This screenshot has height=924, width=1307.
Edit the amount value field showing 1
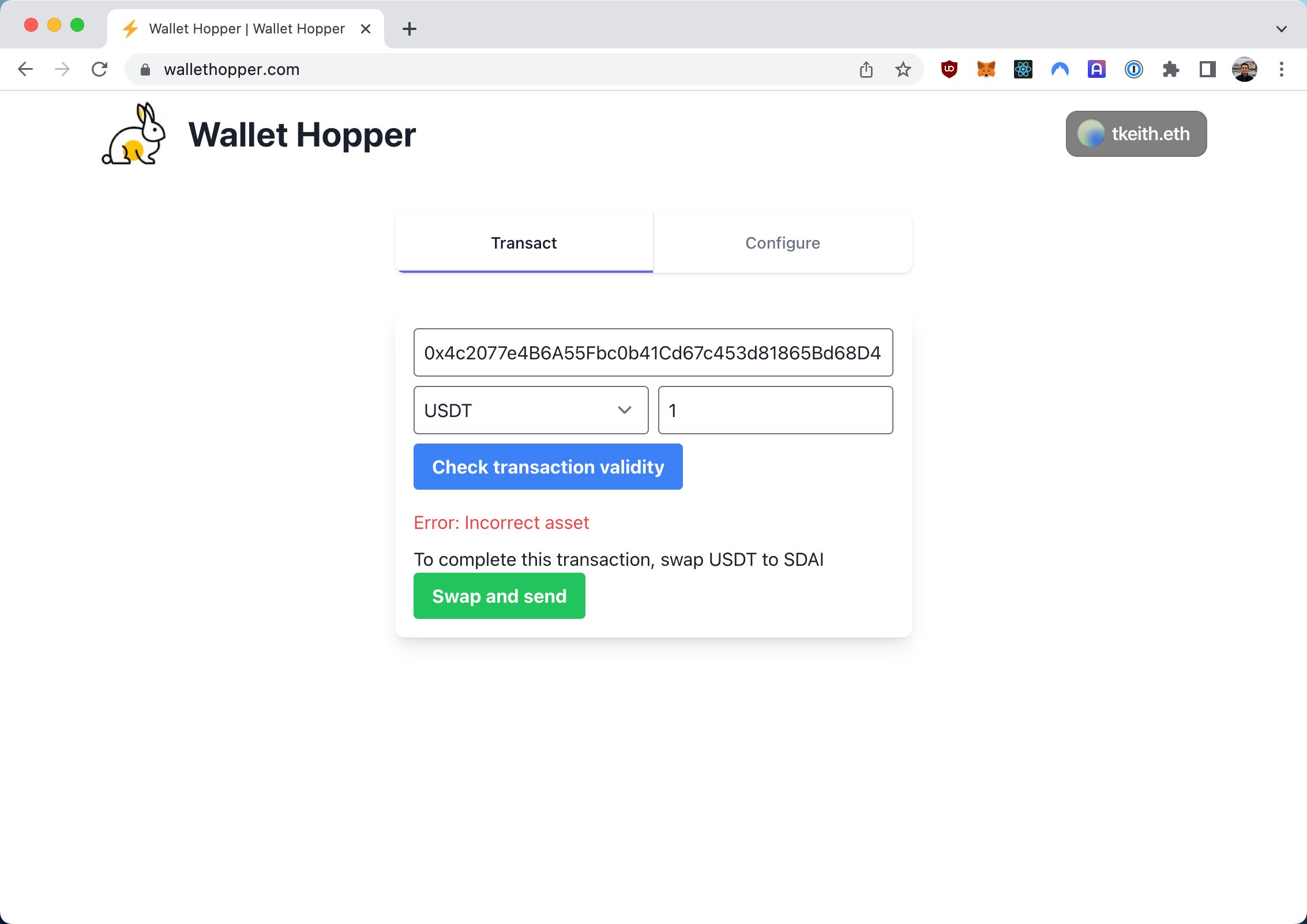point(775,409)
